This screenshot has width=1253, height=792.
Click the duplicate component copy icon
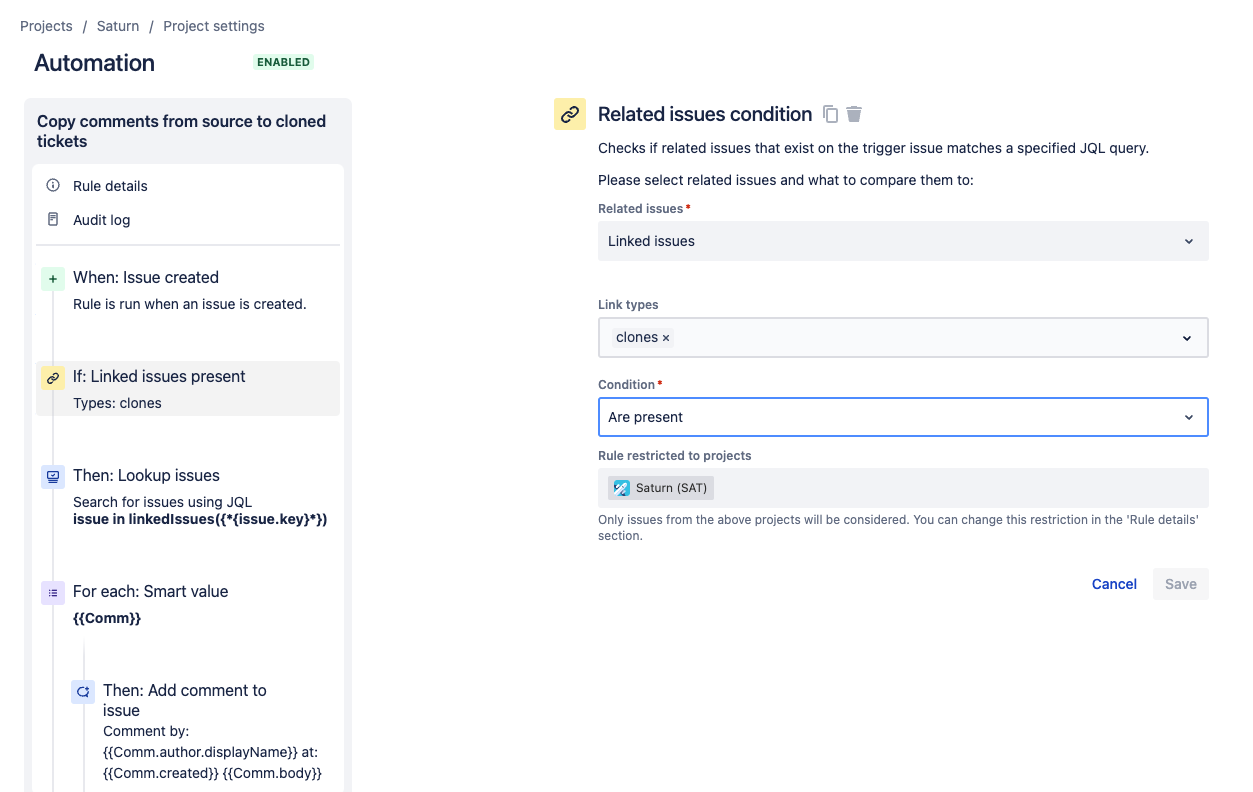click(830, 114)
